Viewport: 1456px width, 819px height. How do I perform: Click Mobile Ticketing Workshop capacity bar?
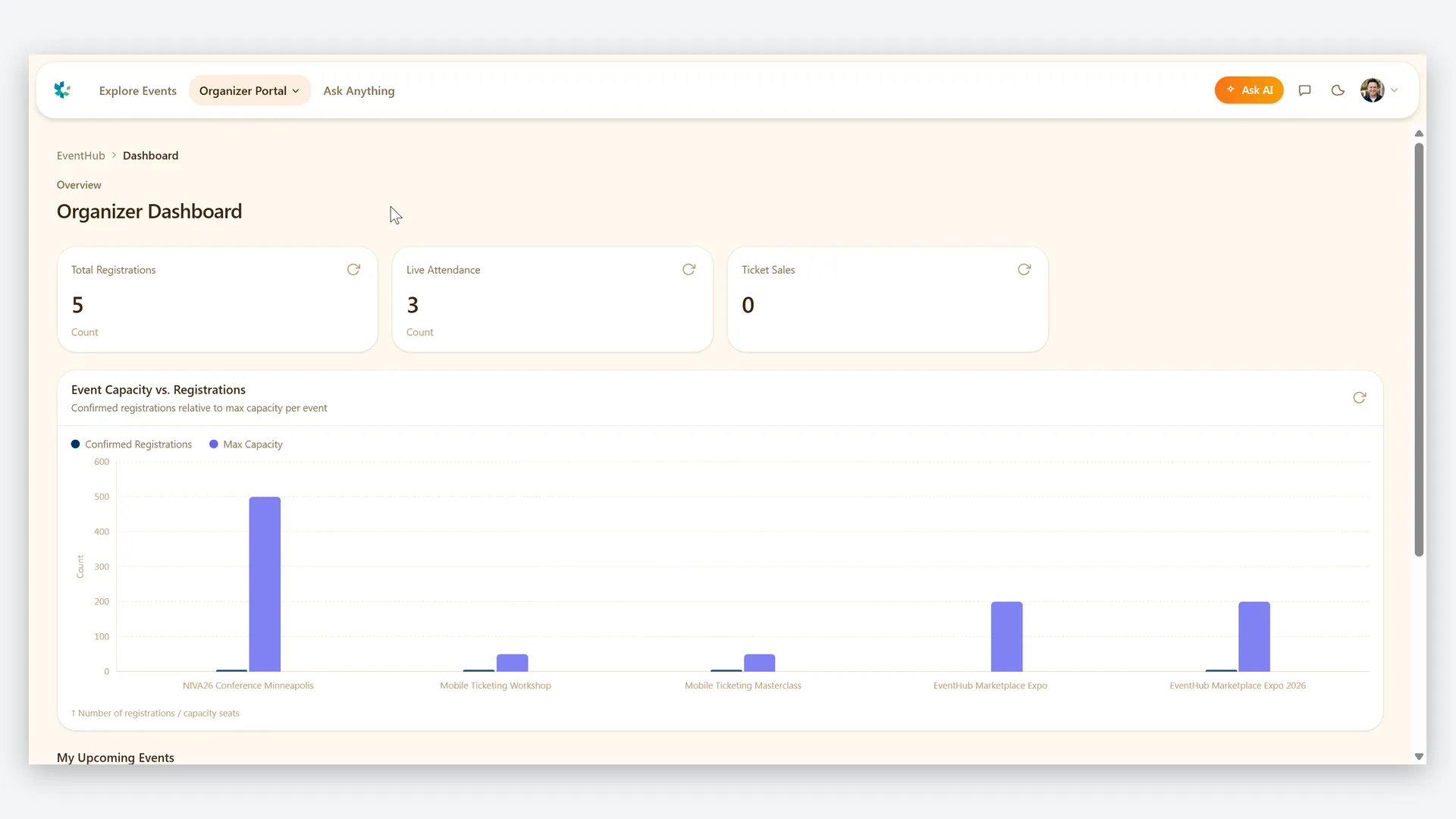click(512, 663)
